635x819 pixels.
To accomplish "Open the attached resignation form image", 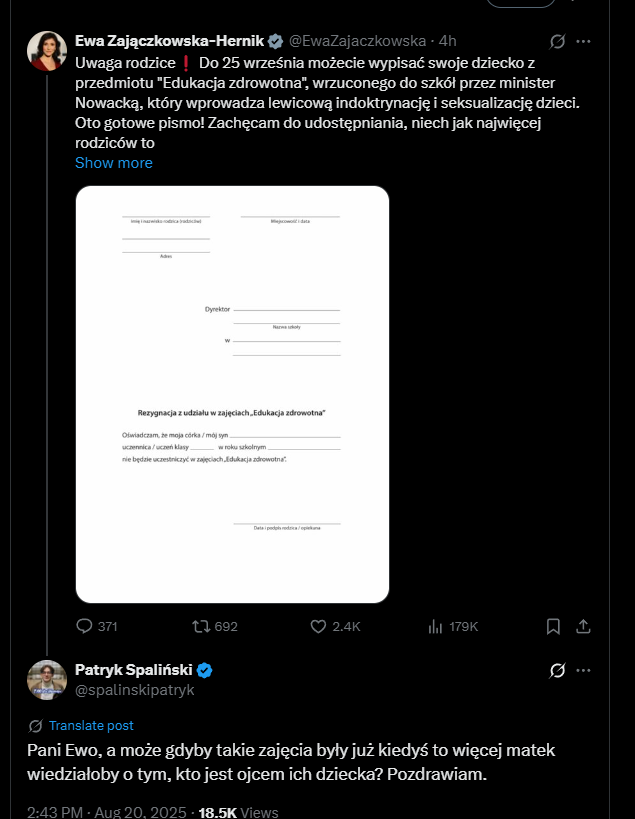I will tap(232, 394).
